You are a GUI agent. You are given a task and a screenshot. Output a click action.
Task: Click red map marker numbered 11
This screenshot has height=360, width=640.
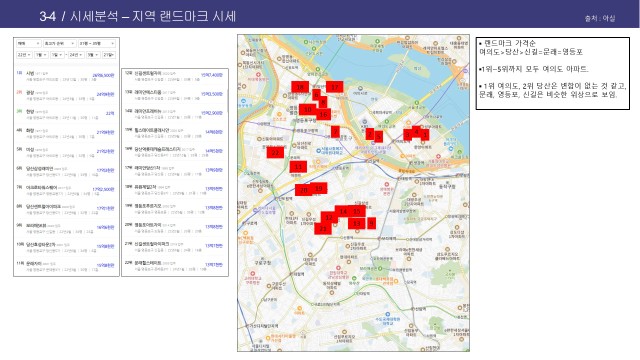pyautogui.click(x=298, y=167)
